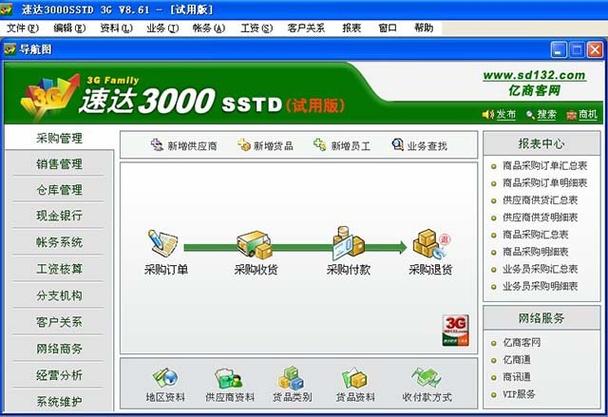The image size is (608, 417).
Task: Click the 商机 icon in banner
Action: pyautogui.click(x=571, y=115)
